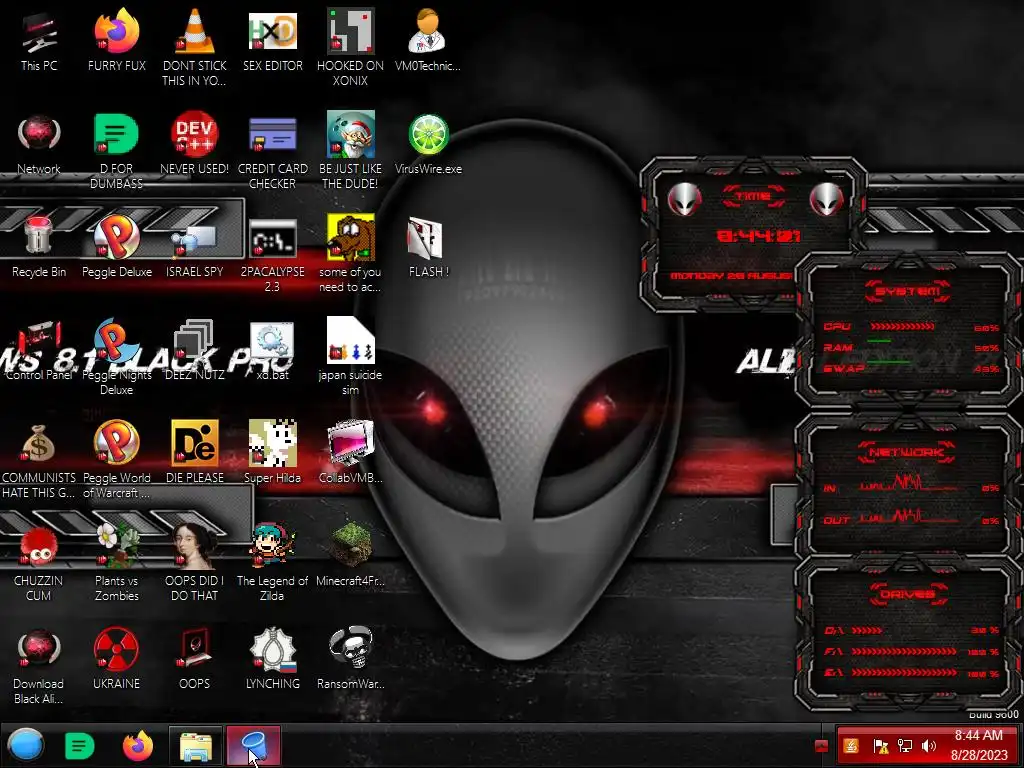1024x768 pixels.
Task: Open the Start orb on taskbar
Action: [x=25, y=745]
